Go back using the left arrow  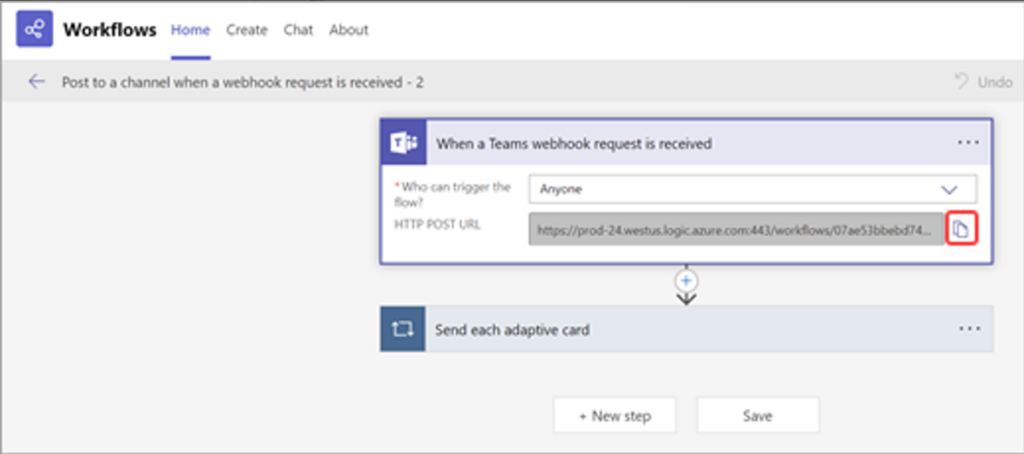pyautogui.click(x=37, y=82)
